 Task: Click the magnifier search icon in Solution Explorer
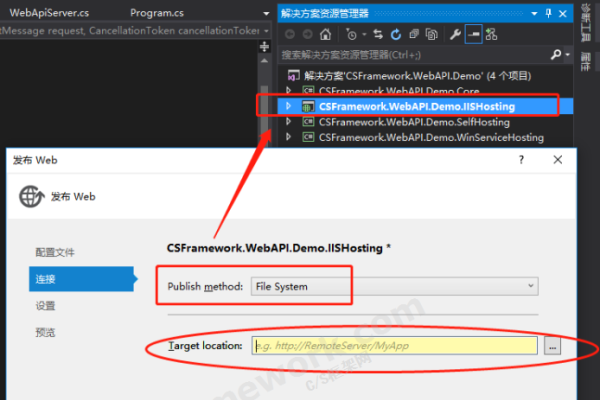556,55
